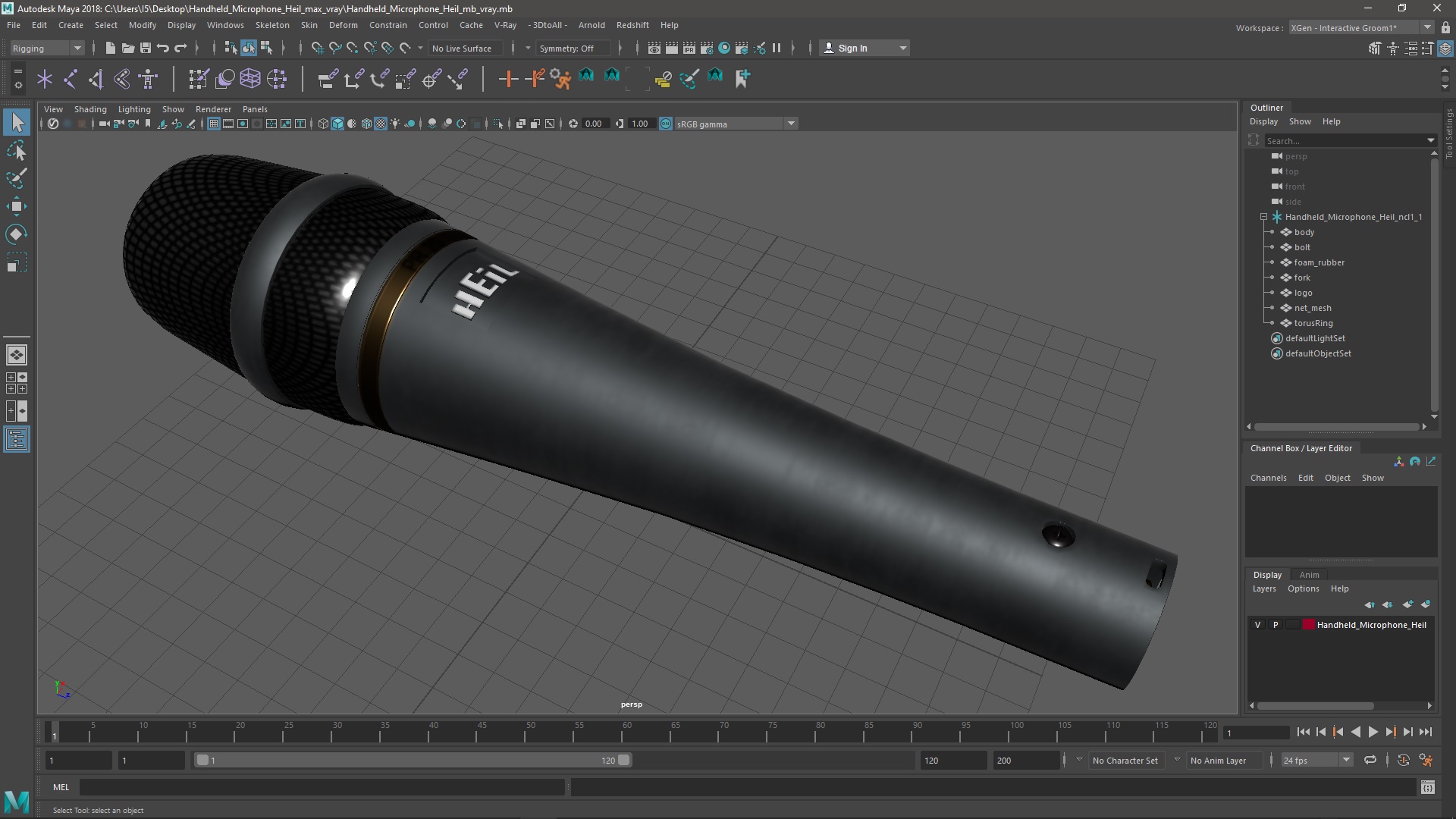Select the Rotate tool in toolbox
This screenshot has width=1456, height=819.
tap(16, 234)
